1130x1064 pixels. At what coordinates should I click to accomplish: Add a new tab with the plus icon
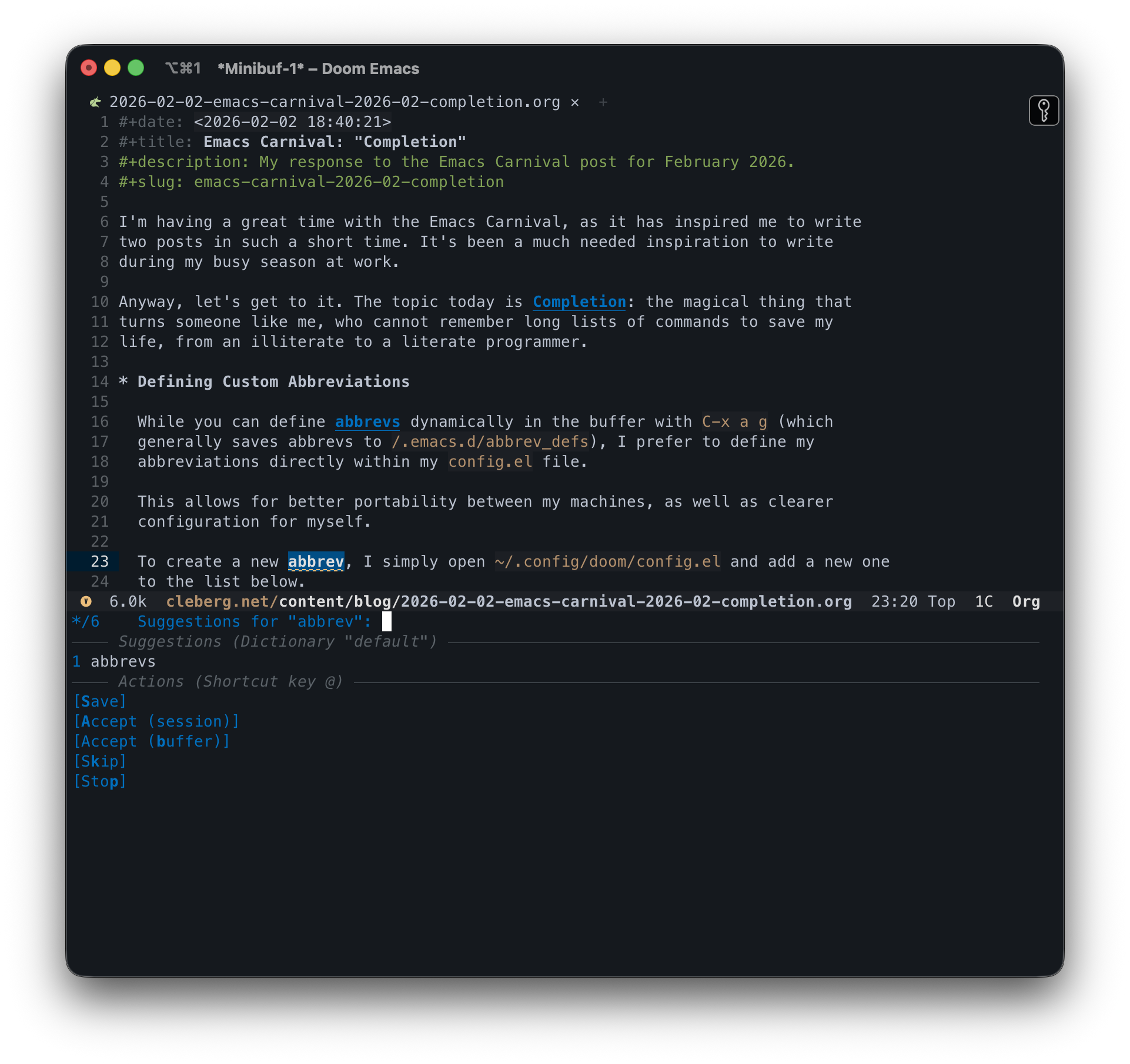603,102
